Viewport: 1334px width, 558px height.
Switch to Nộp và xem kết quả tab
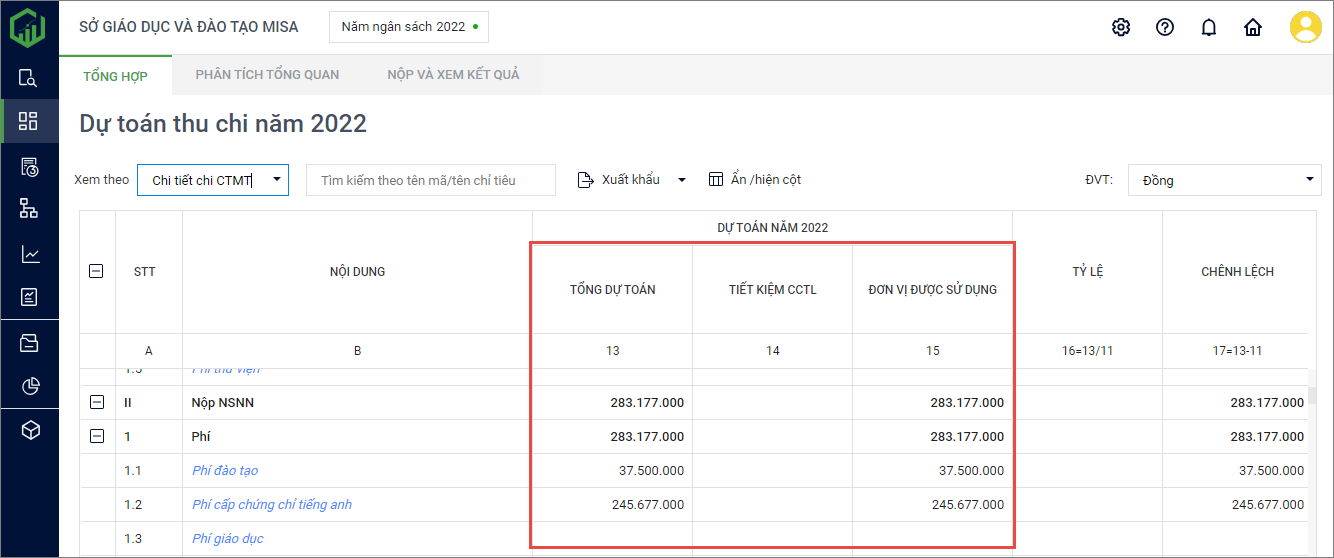453,75
